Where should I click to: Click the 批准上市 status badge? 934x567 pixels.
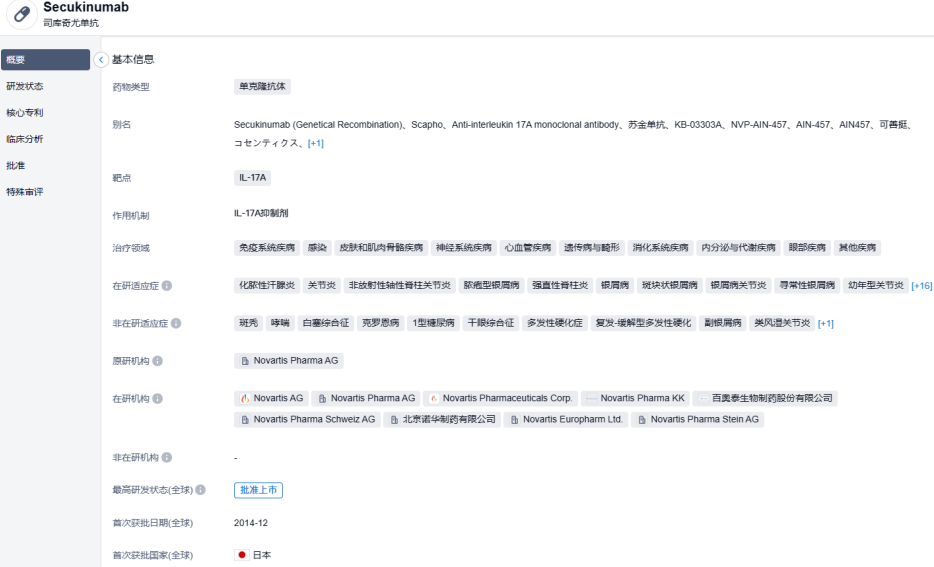click(258, 490)
